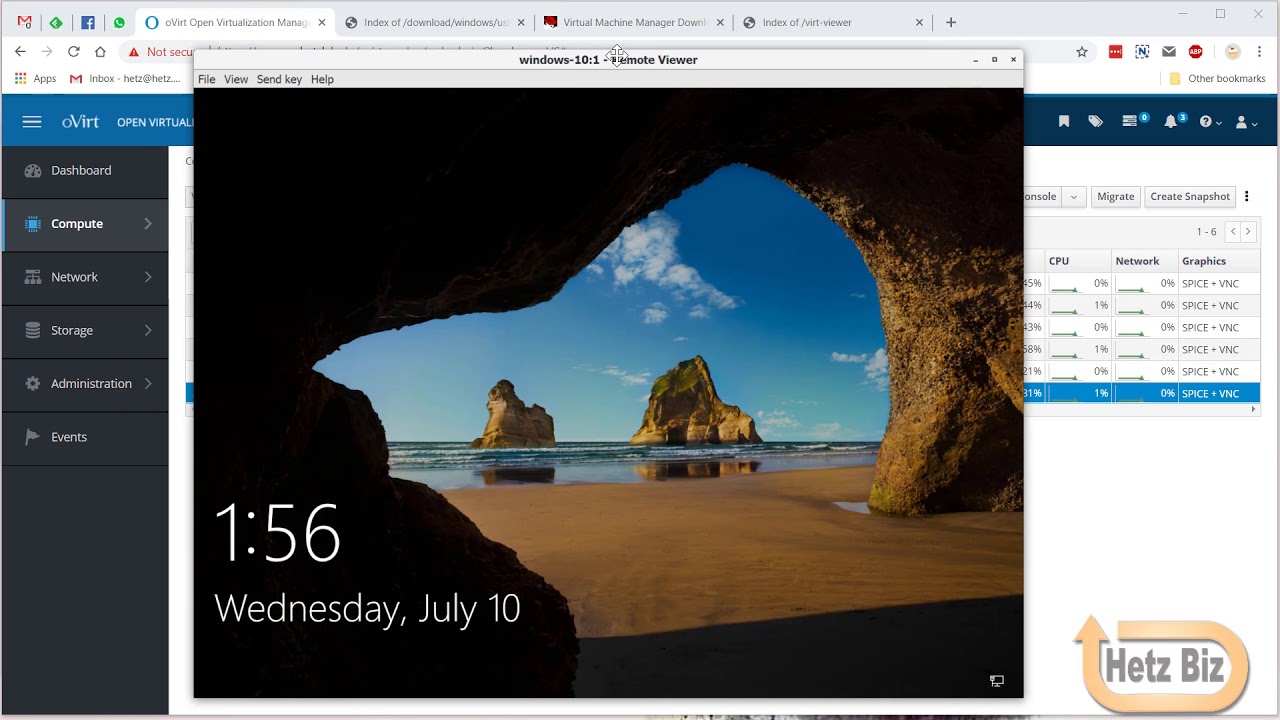1280x720 pixels.
Task: Bookmark this page with the star icon
Action: coord(1081,51)
